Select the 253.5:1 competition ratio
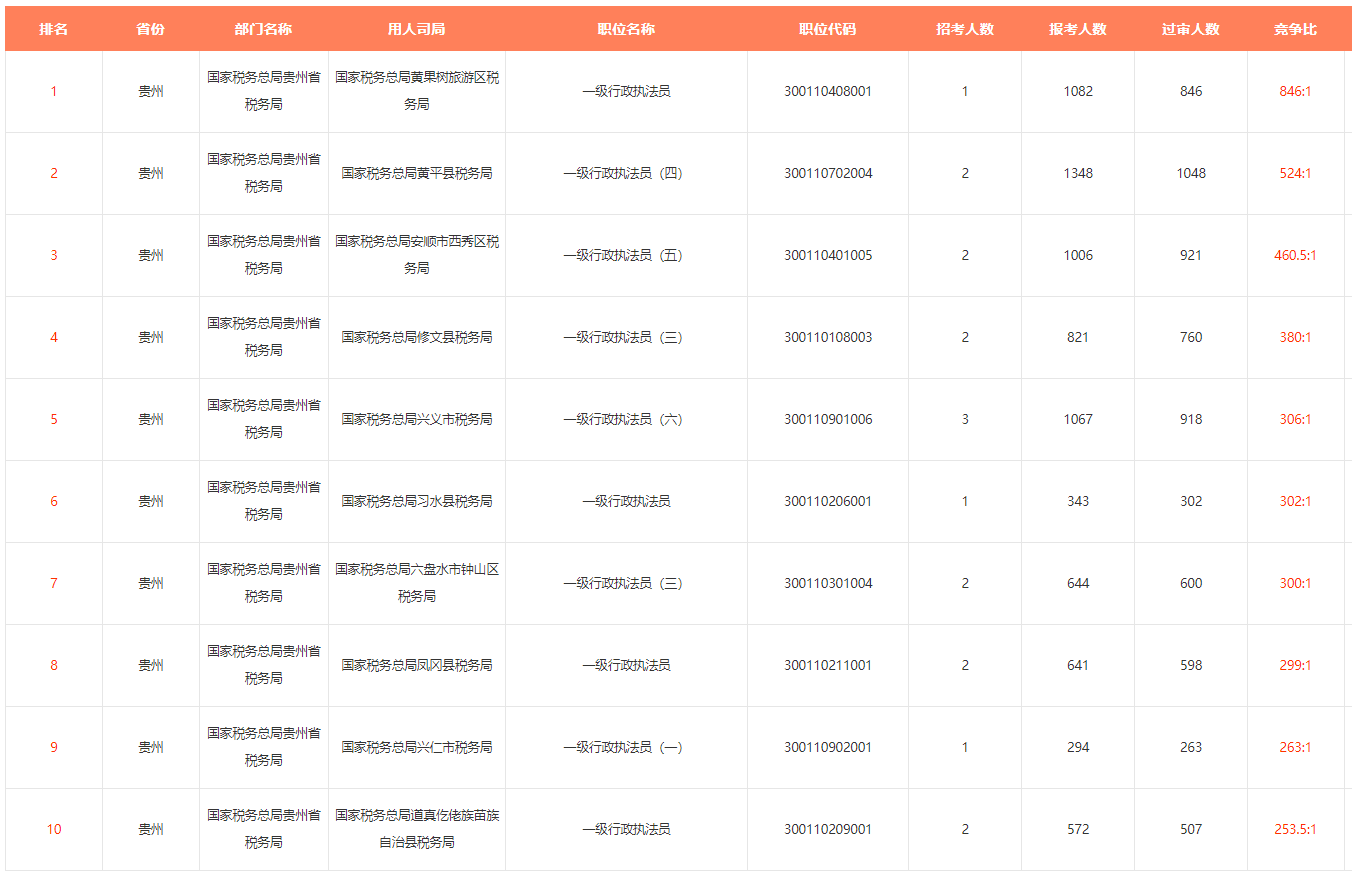 coord(1295,829)
